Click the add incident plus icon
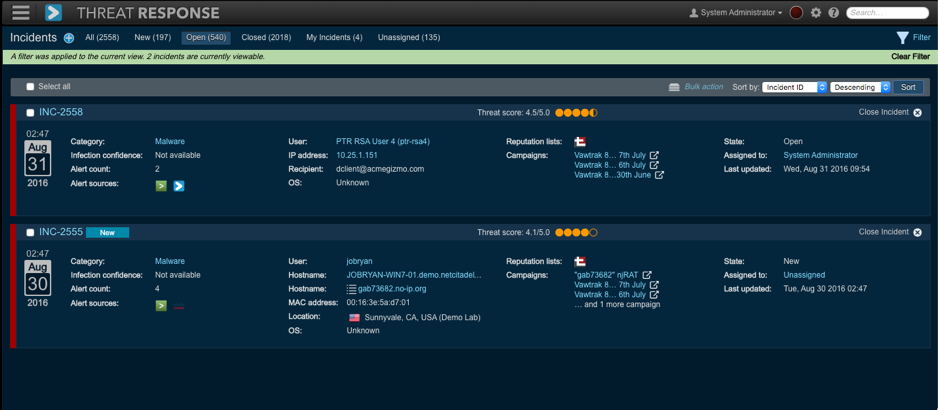938x410 pixels. click(69, 38)
